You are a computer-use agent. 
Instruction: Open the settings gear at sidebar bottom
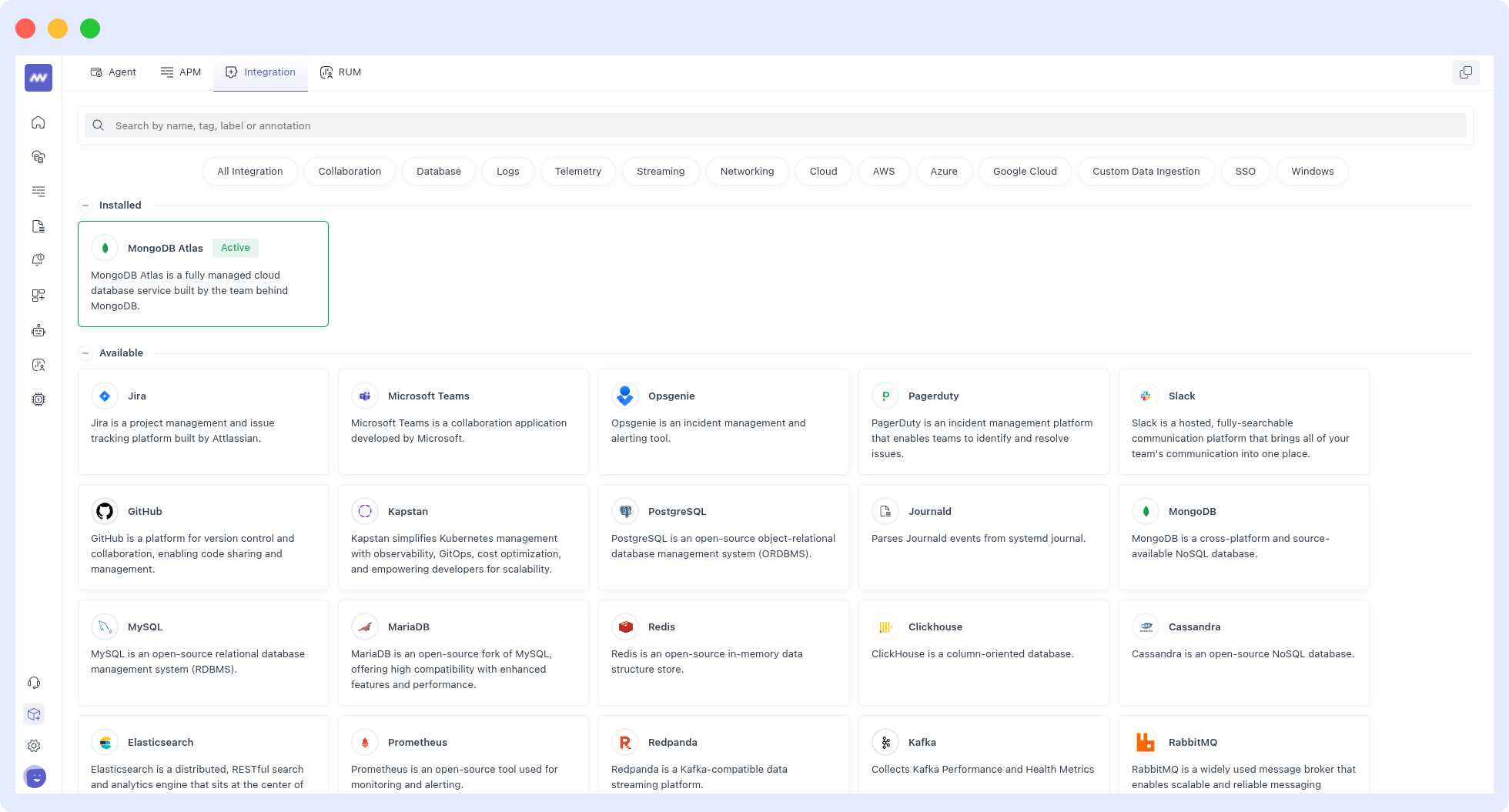[34, 745]
